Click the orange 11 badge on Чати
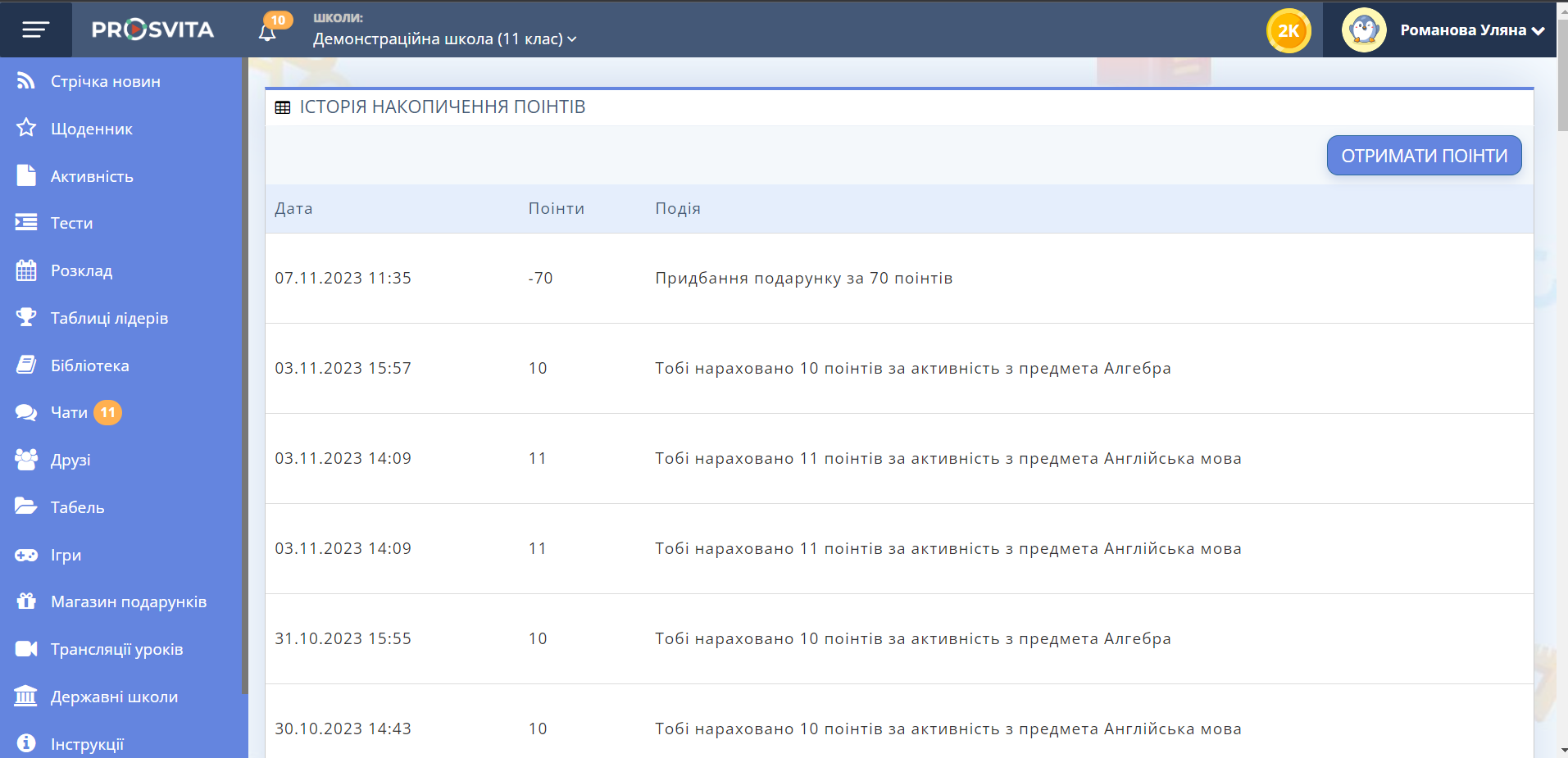The height and width of the screenshot is (758, 1568). coord(107,412)
